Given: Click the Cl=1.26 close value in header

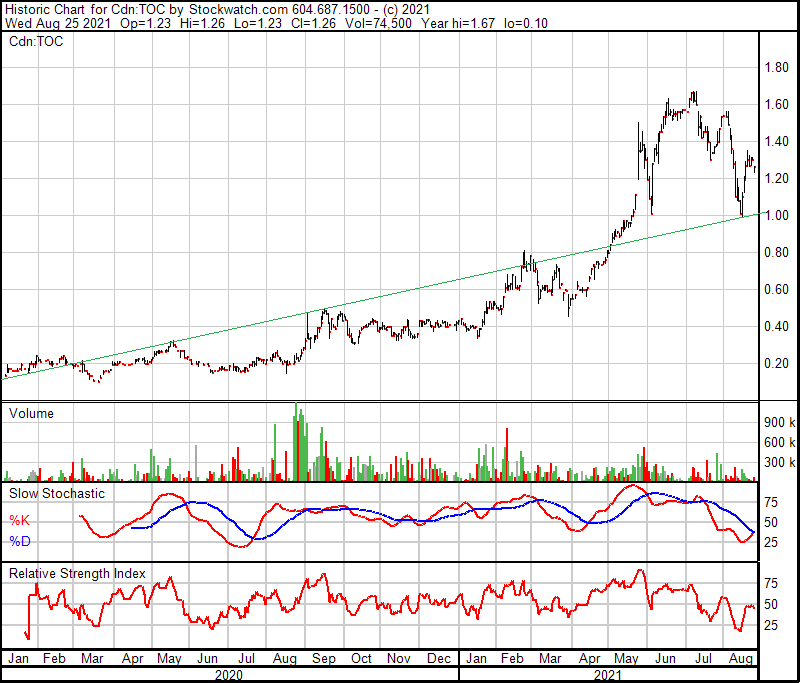Looking at the screenshot, I should tap(313, 23).
